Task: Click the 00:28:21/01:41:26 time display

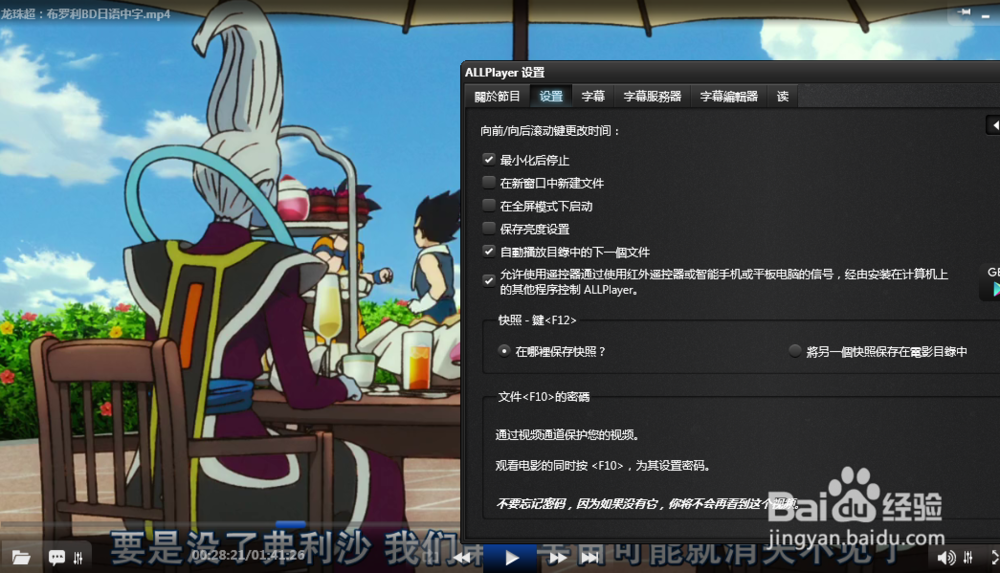Action: coord(248,555)
